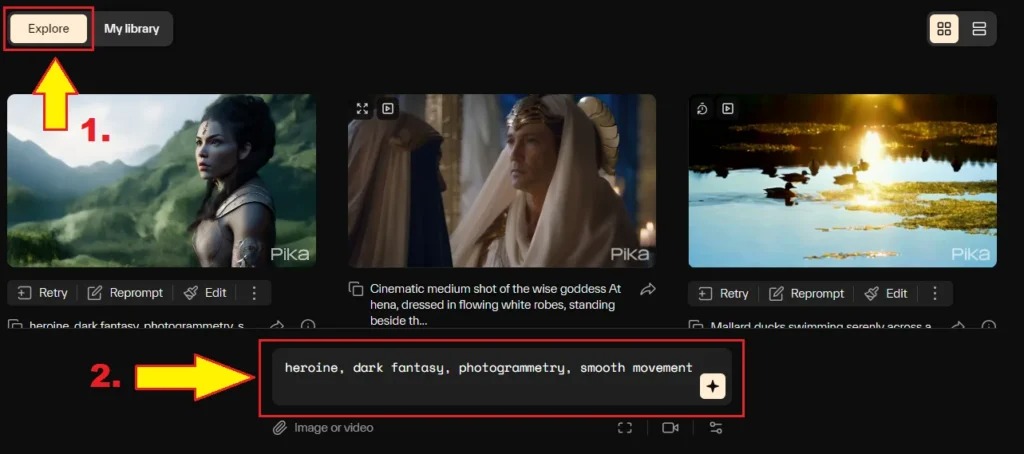Share the wise goddess Athena video

[x=647, y=289]
